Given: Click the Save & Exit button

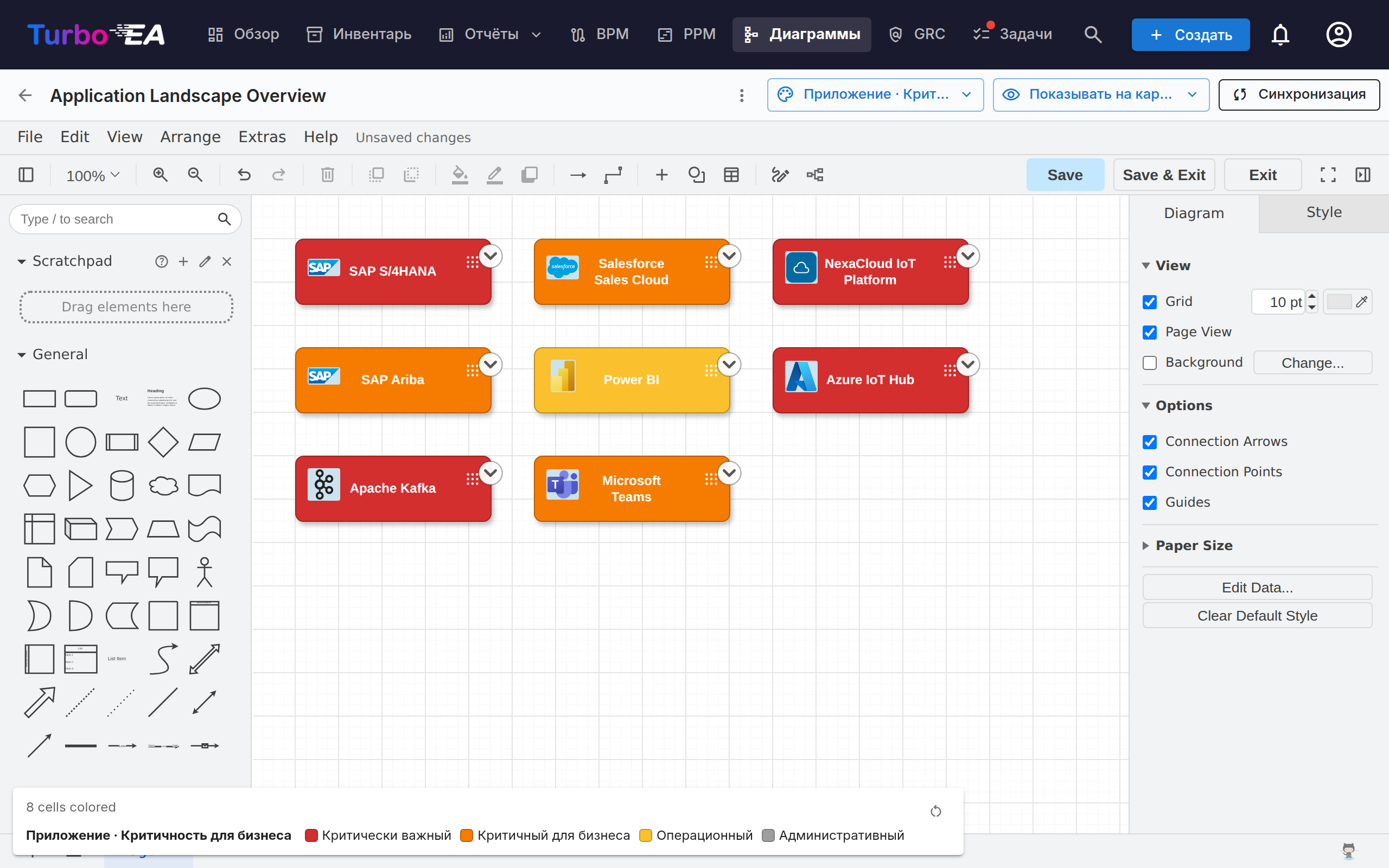Looking at the screenshot, I should click(x=1164, y=175).
